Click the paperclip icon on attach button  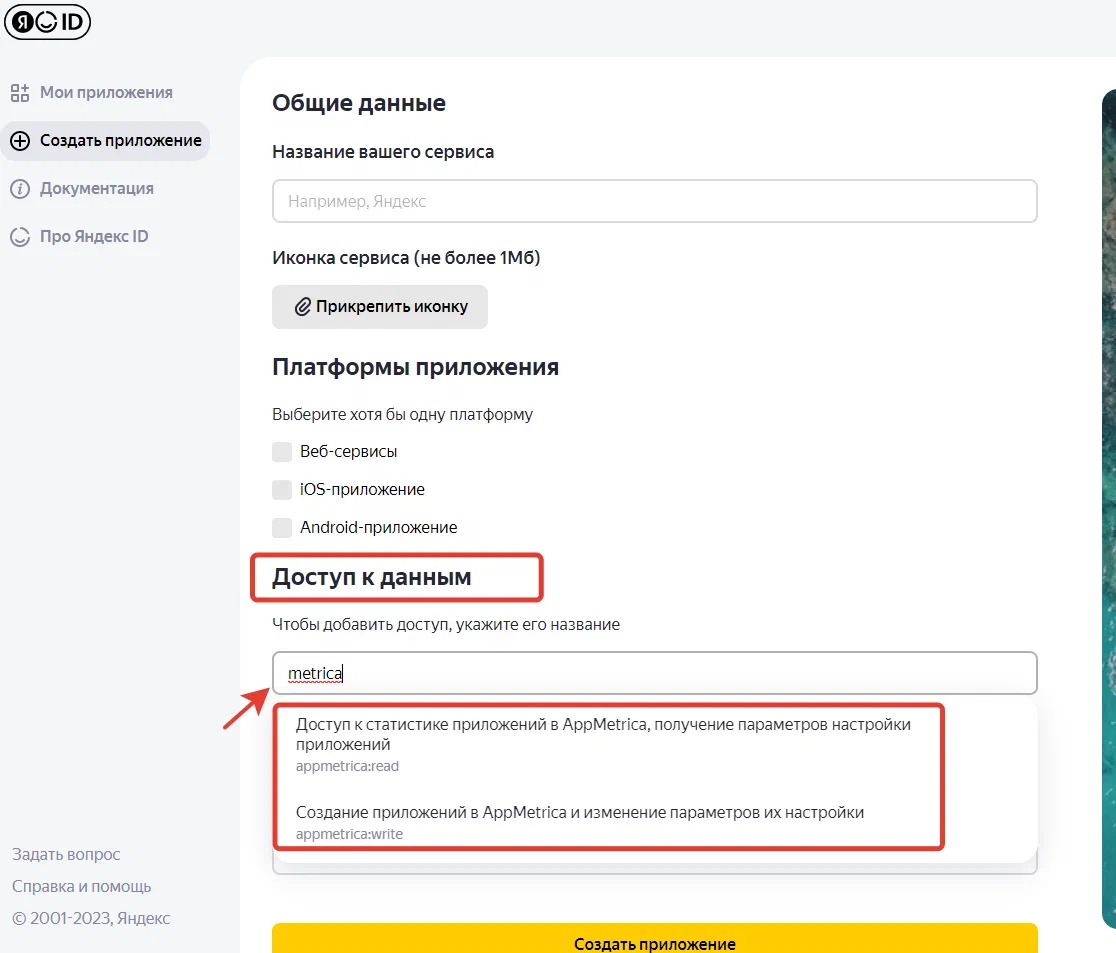[x=302, y=307]
